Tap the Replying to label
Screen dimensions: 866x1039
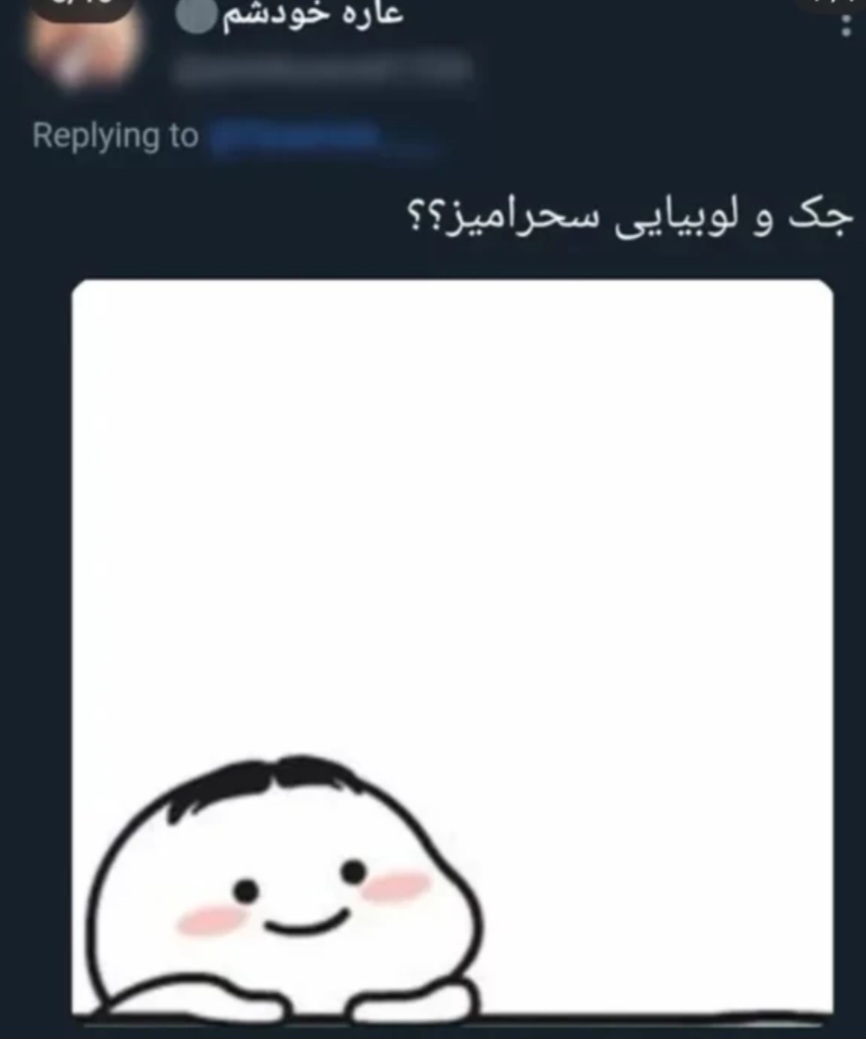(115, 136)
